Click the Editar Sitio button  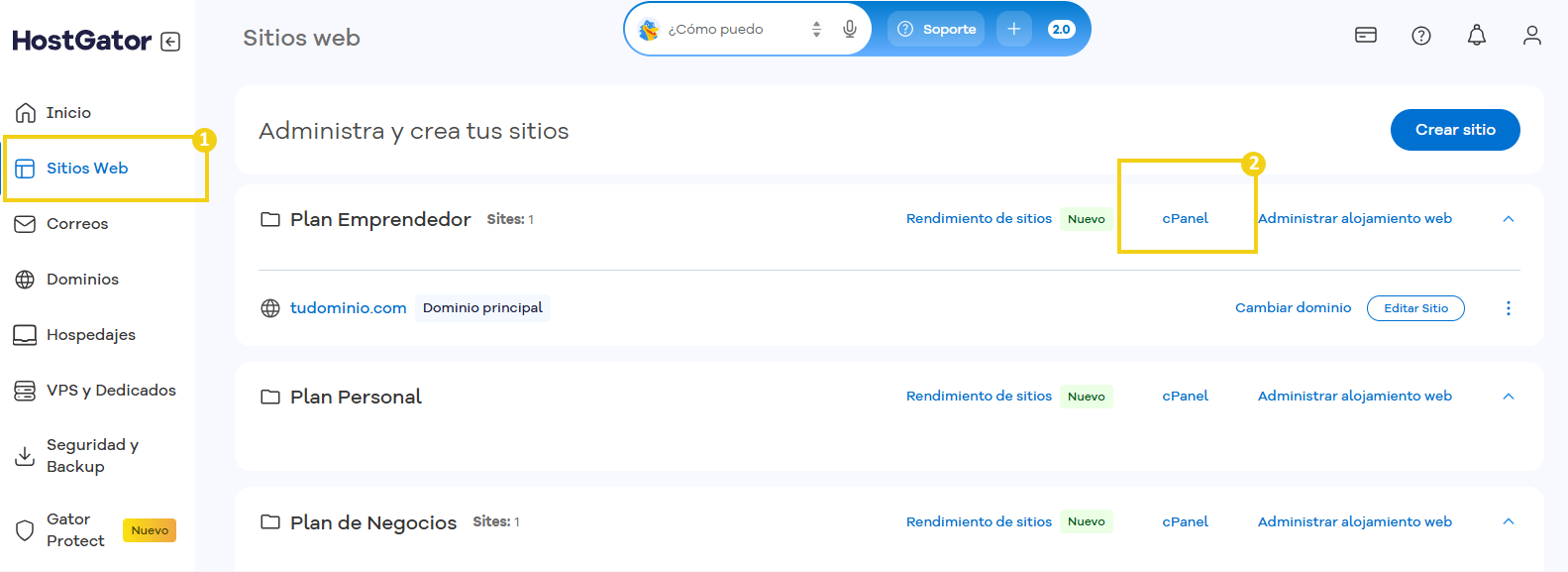tap(1415, 308)
